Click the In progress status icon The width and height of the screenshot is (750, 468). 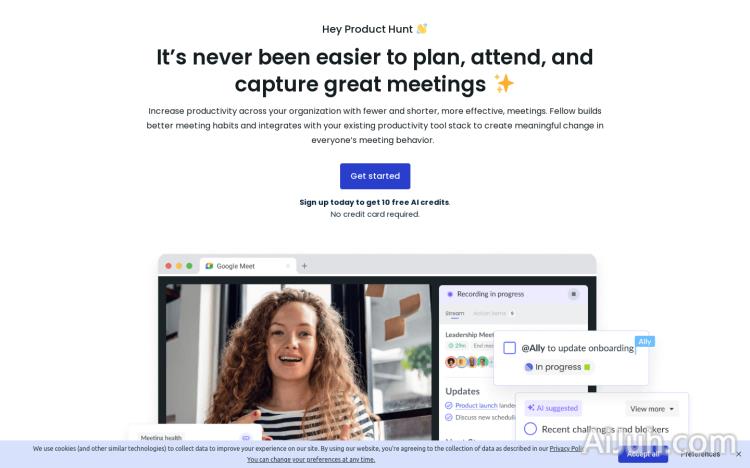[529, 367]
